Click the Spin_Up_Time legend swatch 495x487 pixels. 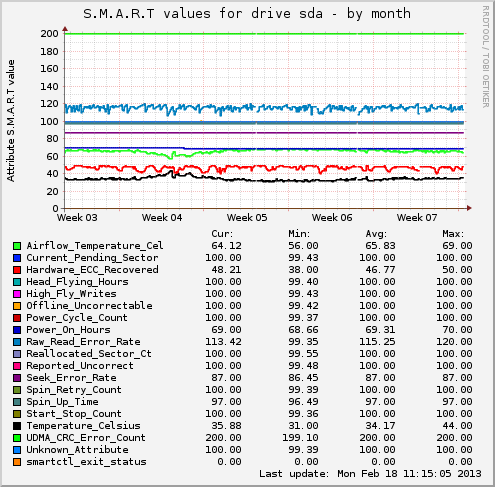pos(17,402)
